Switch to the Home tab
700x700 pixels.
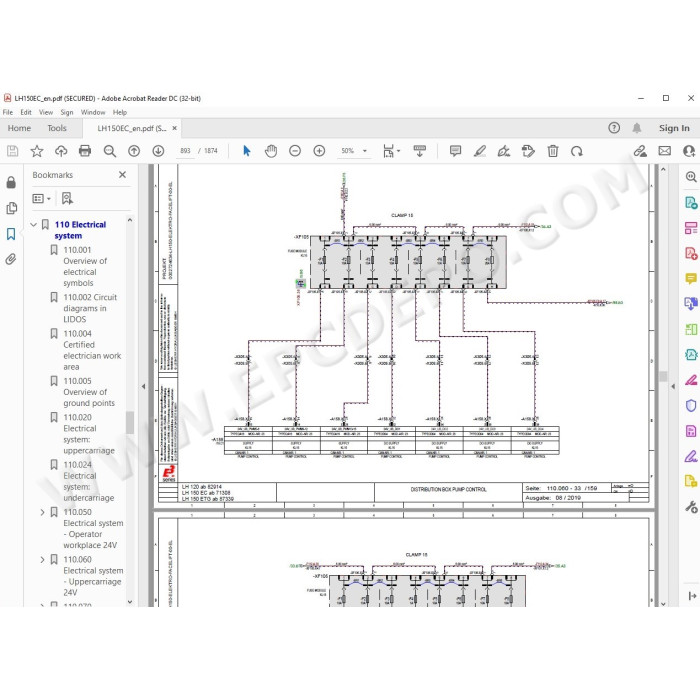click(x=19, y=128)
